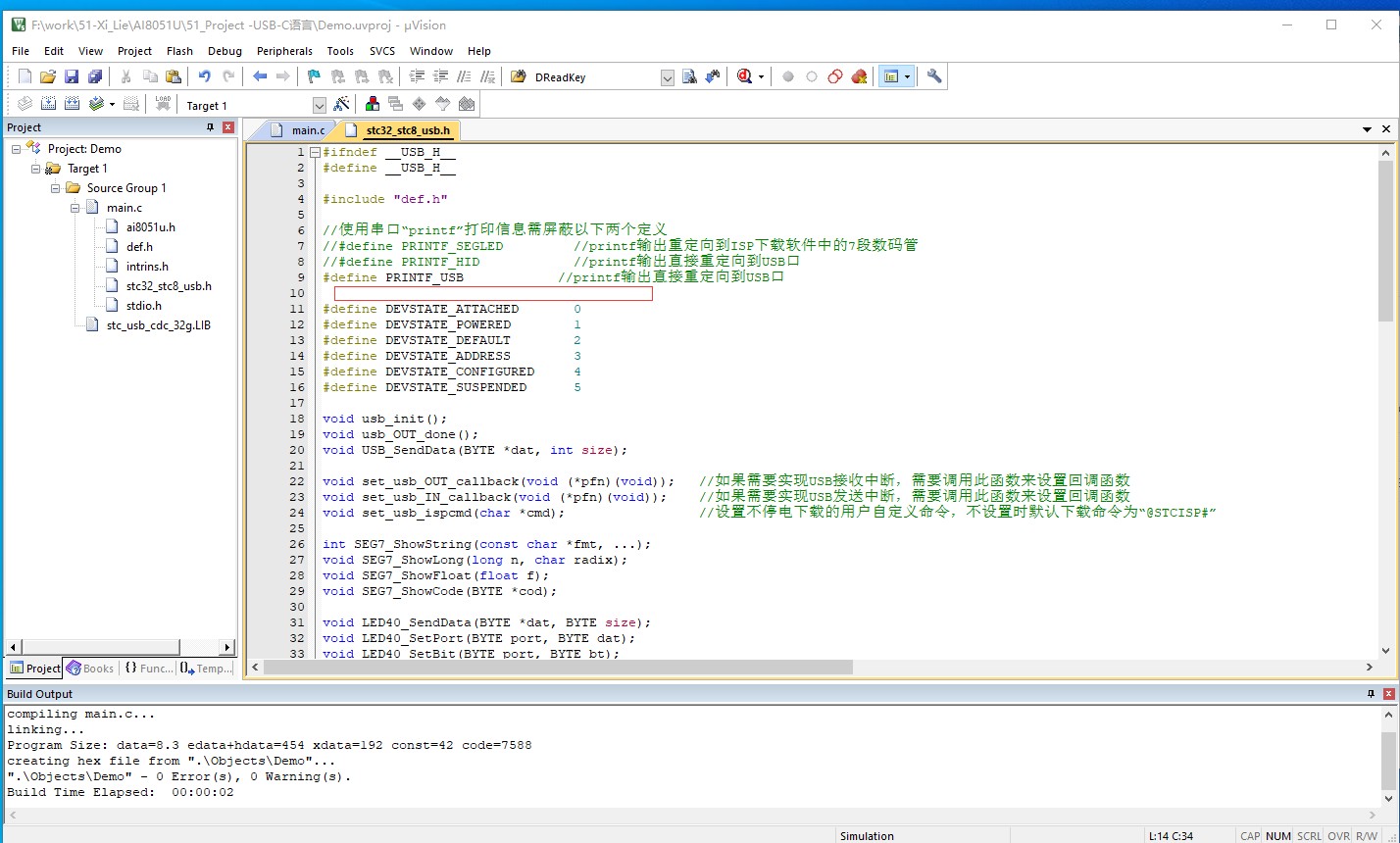
Task: Collapse the main.c tree node
Action: pyautogui.click(x=75, y=208)
